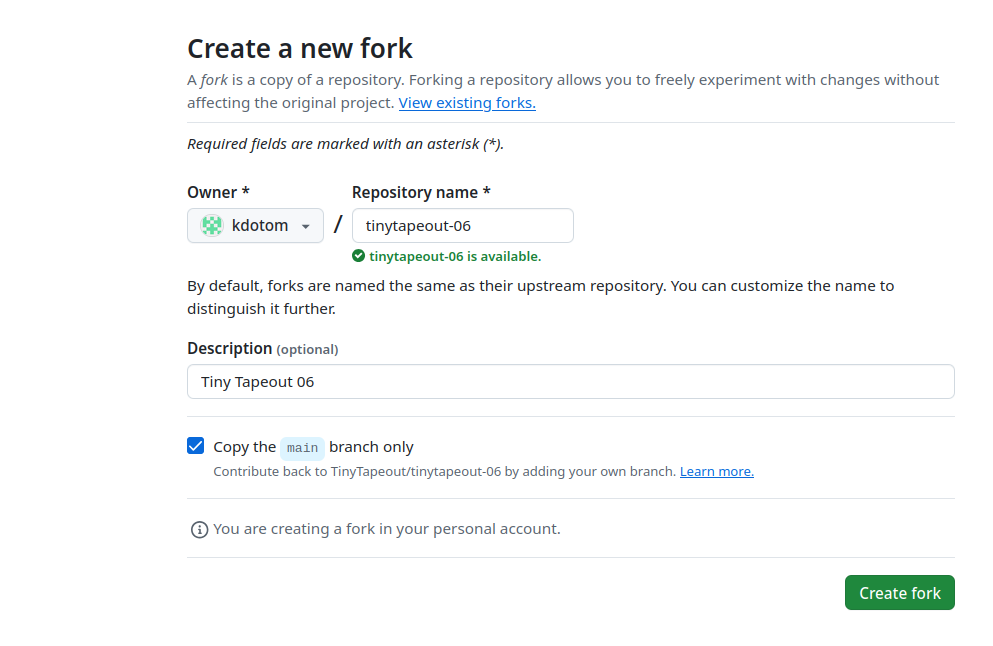Click the "Create a new fork" heading
Screen dimensions: 993x646
pyautogui.click(x=300, y=48)
